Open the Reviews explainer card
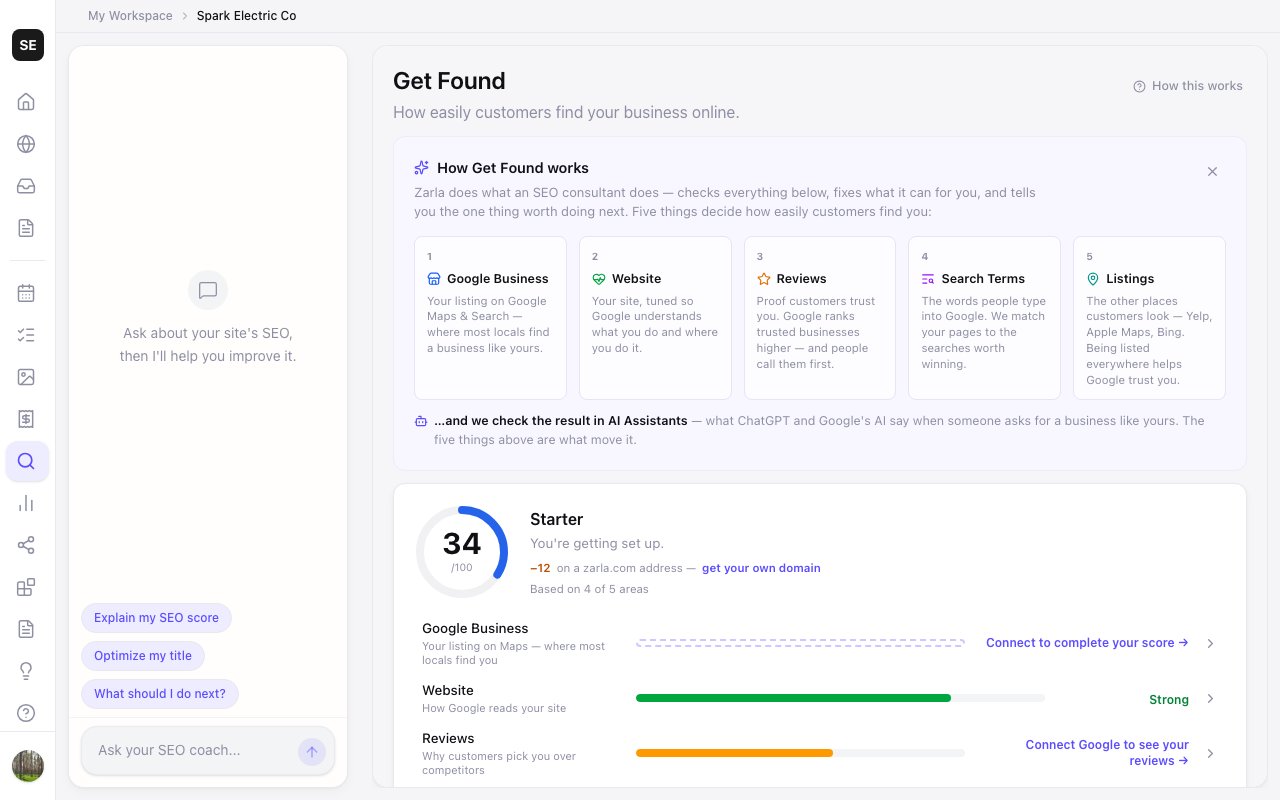 click(x=820, y=318)
